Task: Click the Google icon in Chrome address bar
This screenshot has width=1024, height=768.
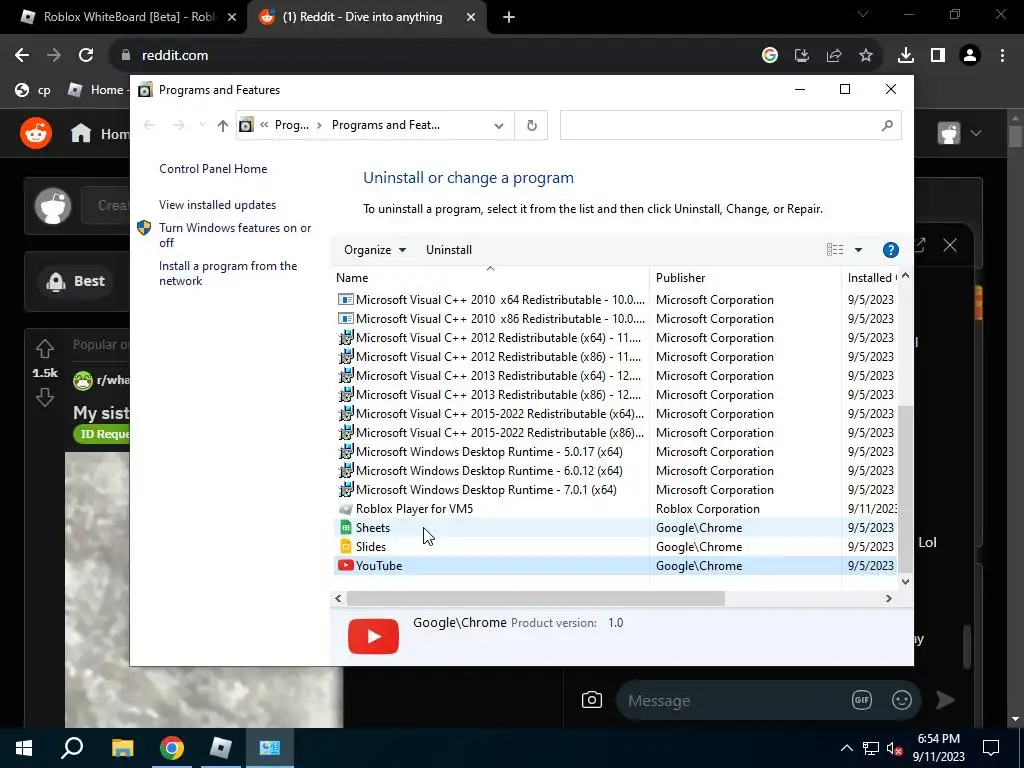Action: pos(770,56)
